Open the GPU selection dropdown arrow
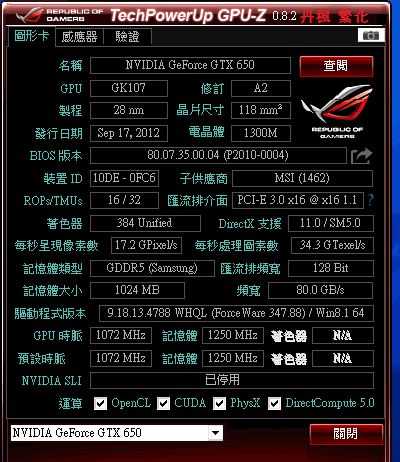 216,433
